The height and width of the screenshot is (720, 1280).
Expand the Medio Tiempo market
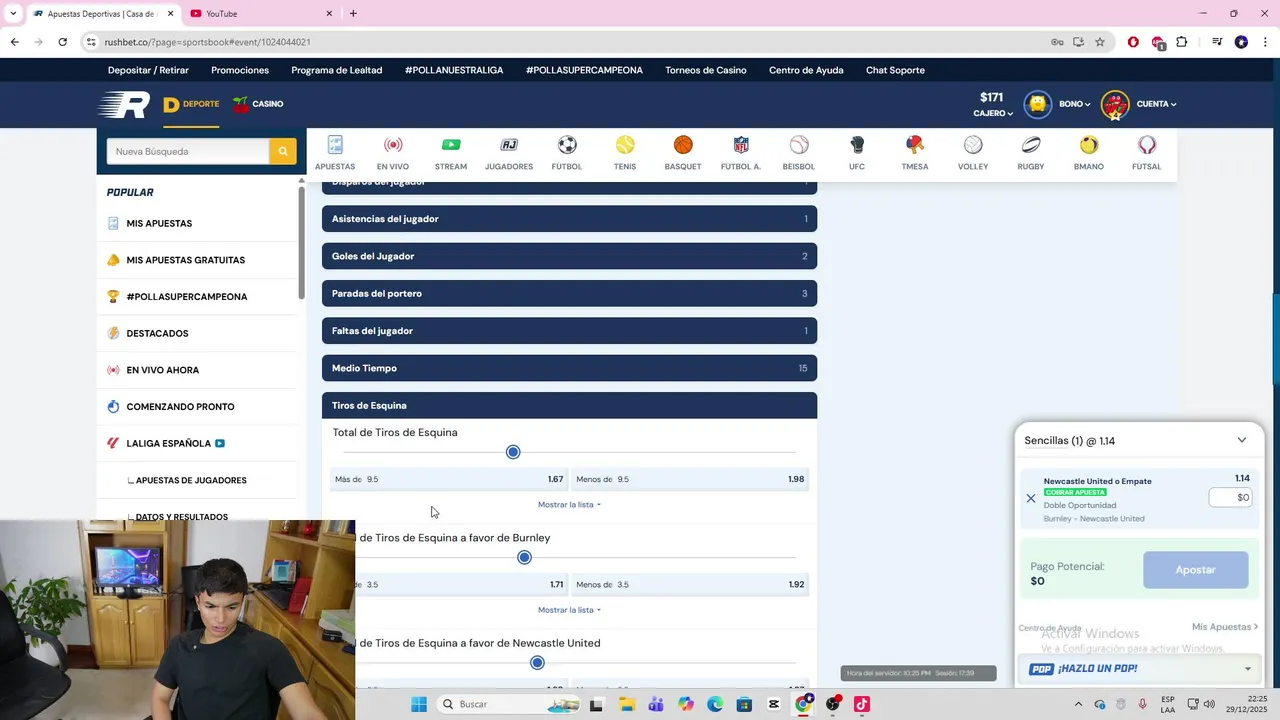tap(569, 368)
